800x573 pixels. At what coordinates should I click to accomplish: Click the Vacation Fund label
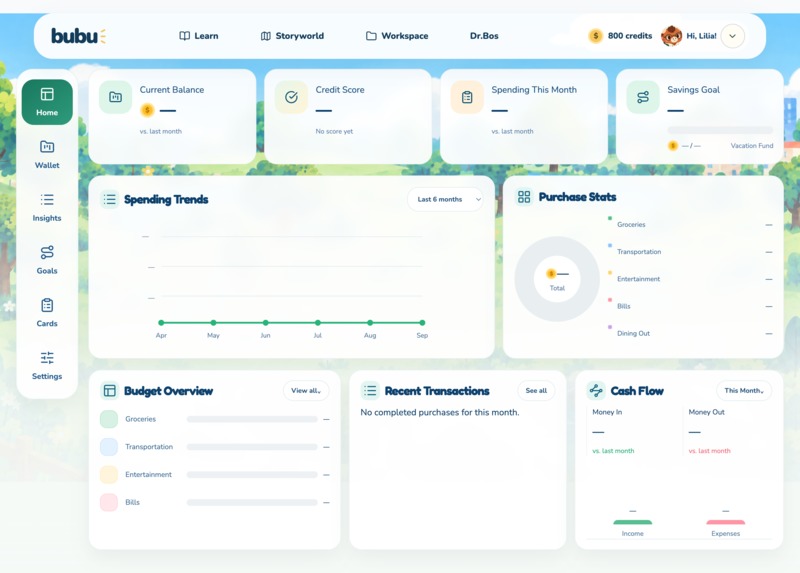[752, 145]
